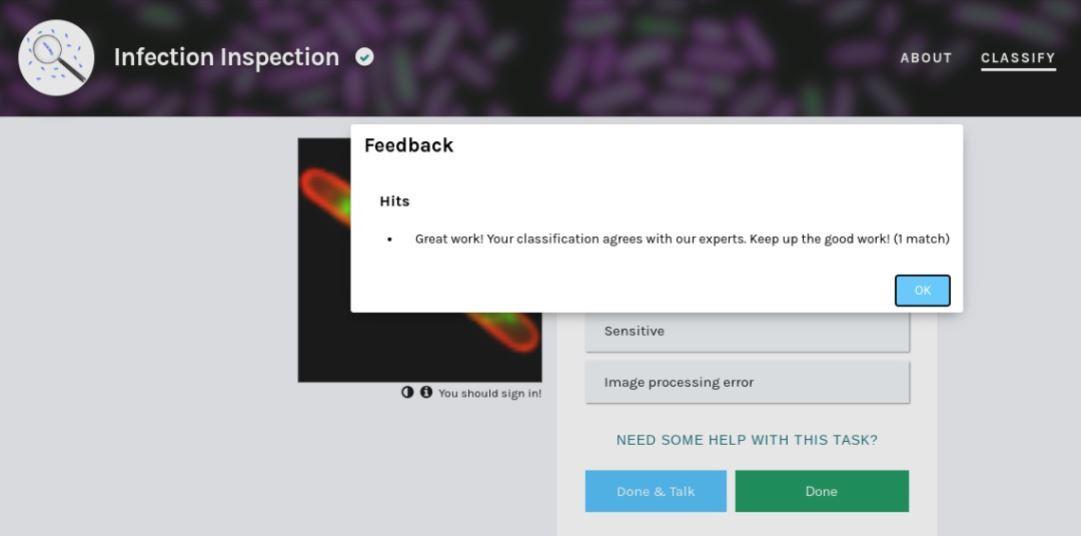Click the Feedback dialog heading
Screen dimensions: 1081x536
[x=408, y=145]
